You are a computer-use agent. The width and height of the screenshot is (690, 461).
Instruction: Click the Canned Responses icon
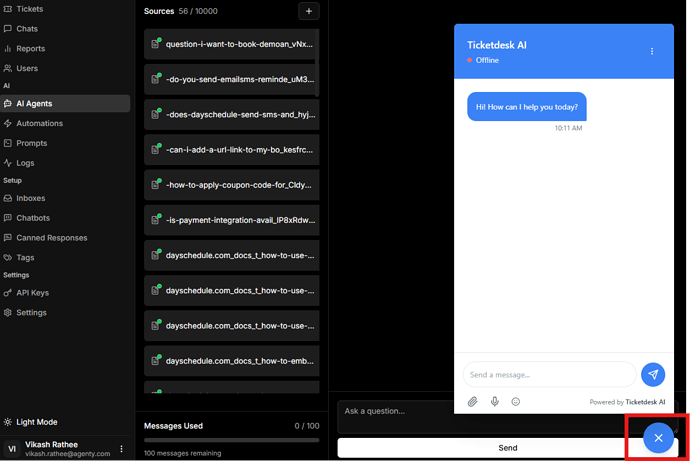point(7,238)
